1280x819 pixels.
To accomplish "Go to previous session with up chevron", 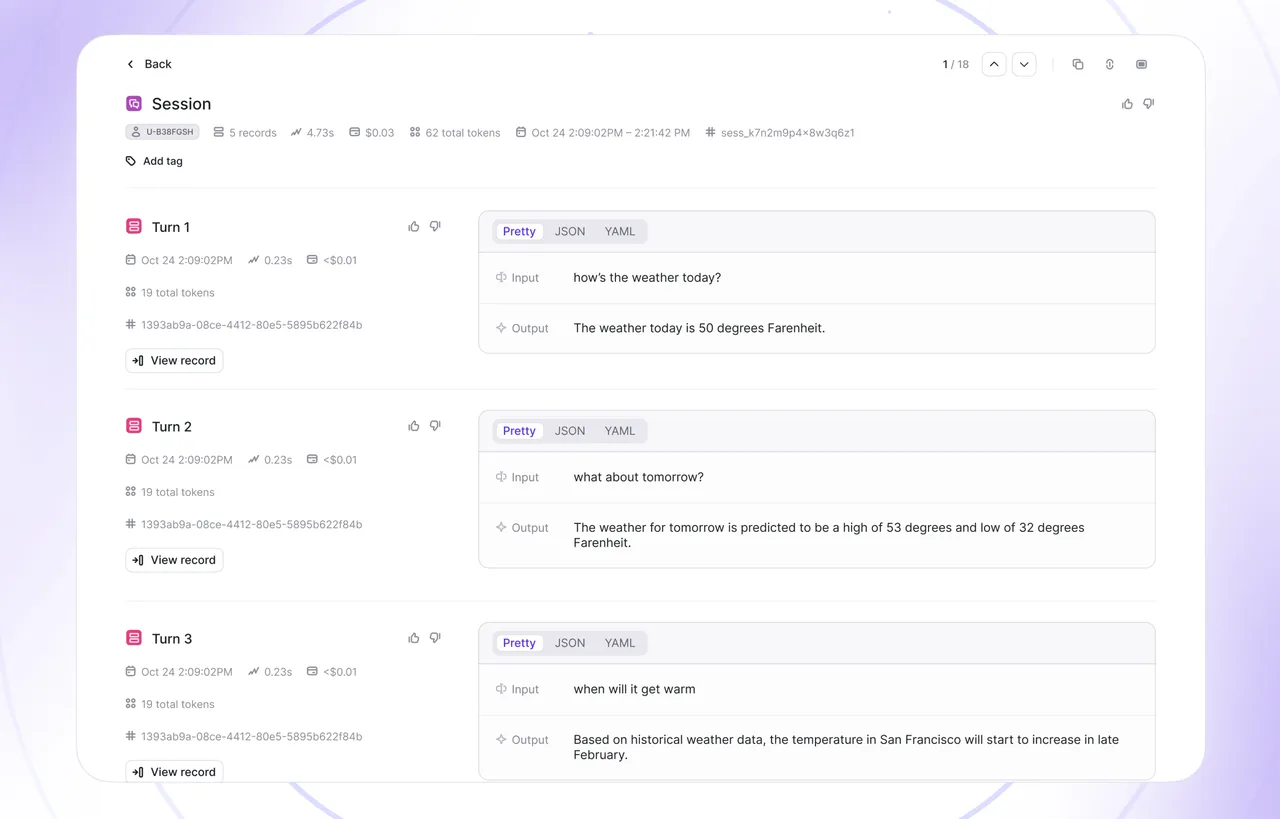I will (x=994, y=64).
